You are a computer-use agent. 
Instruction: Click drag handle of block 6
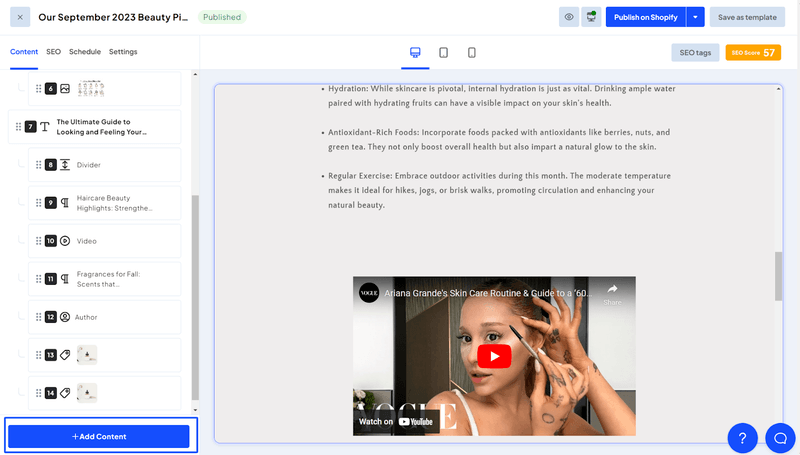38,89
